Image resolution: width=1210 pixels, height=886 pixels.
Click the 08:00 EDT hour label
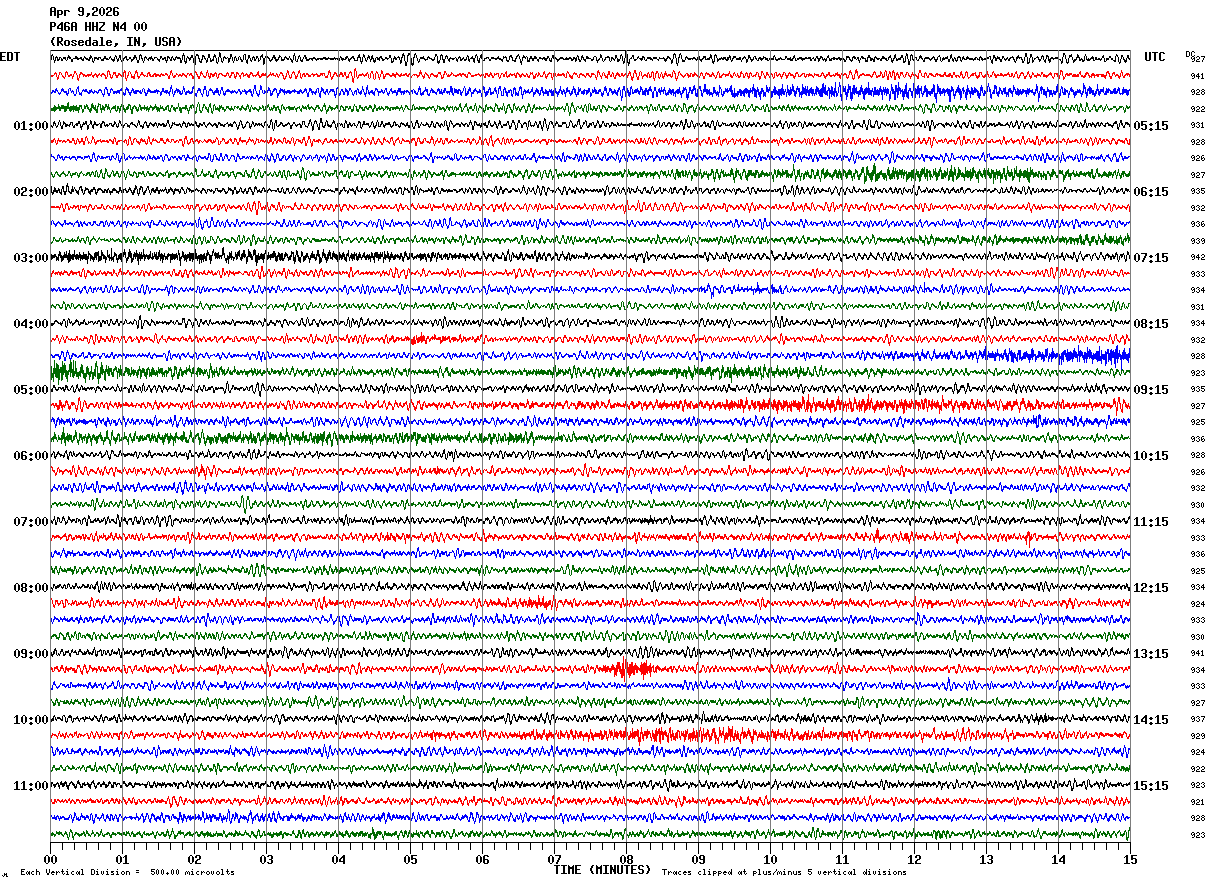pyautogui.click(x=31, y=588)
